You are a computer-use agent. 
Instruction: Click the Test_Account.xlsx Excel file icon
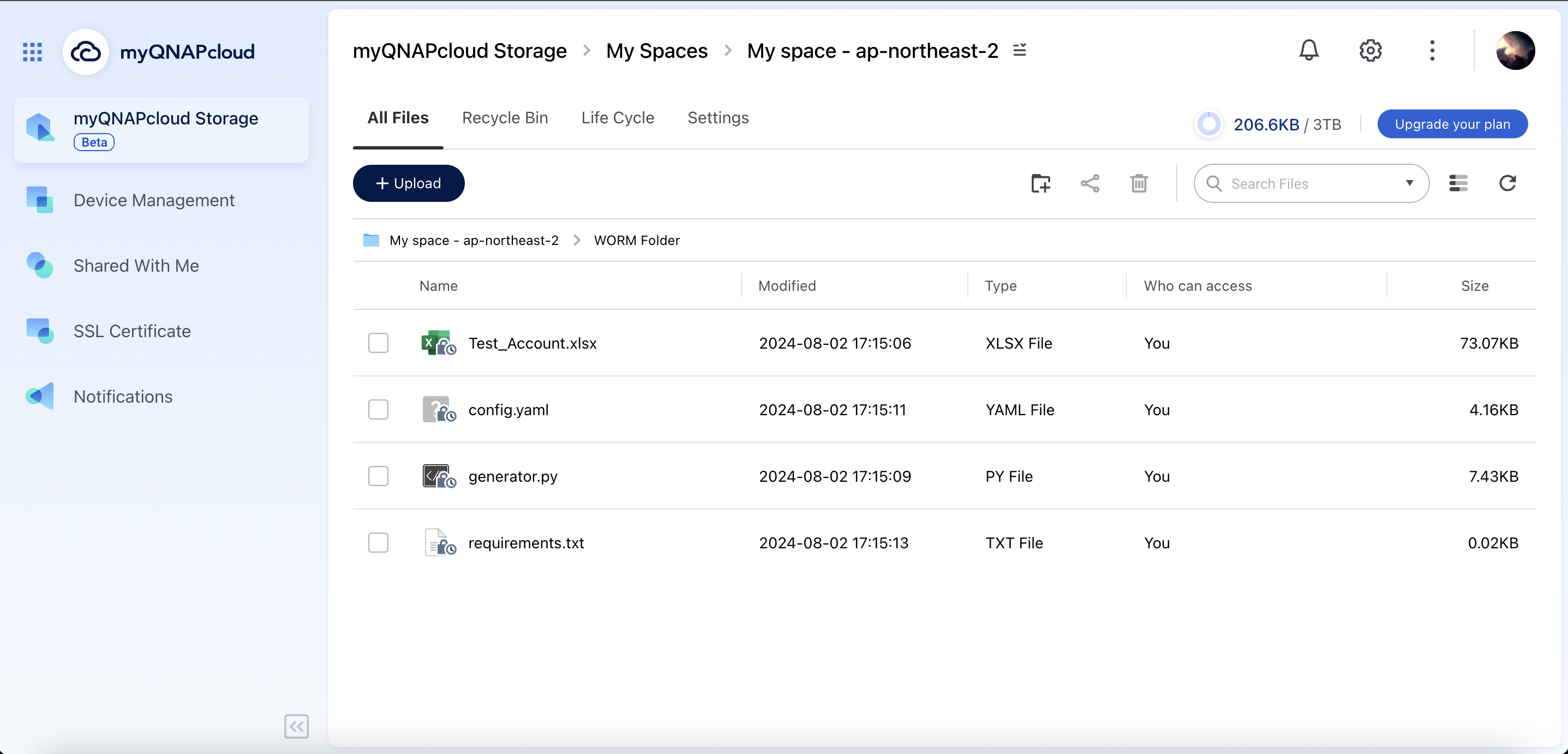click(438, 343)
